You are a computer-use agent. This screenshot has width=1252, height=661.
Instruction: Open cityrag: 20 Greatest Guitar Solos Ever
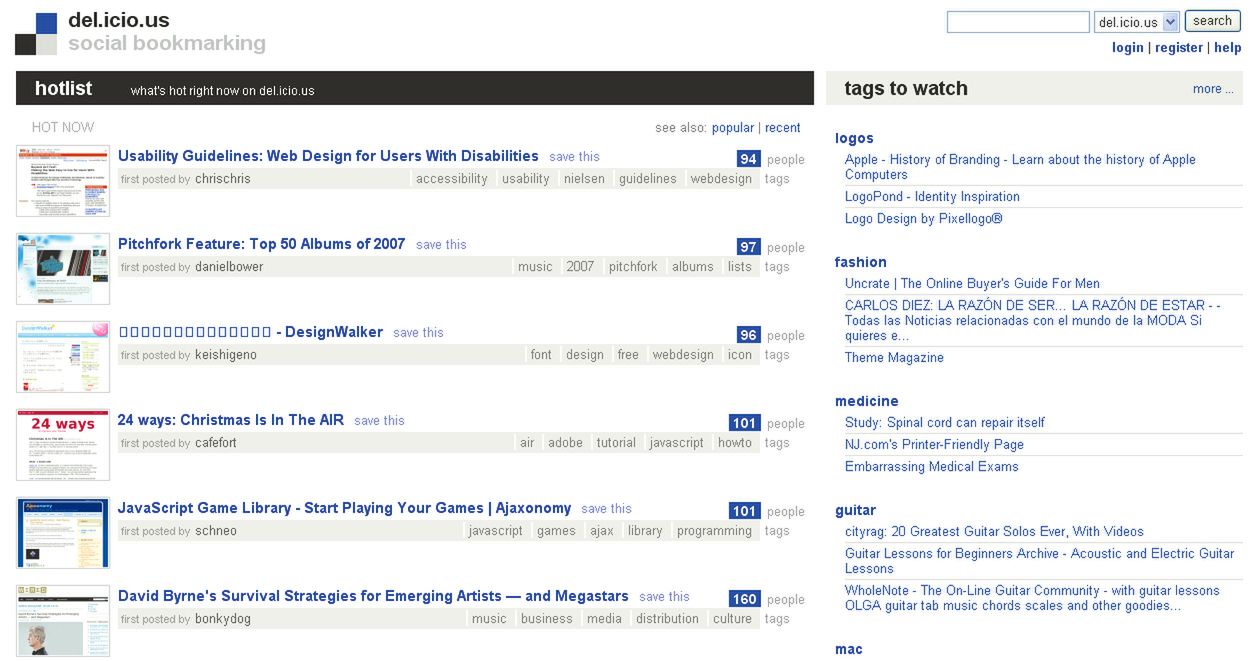[994, 532]
